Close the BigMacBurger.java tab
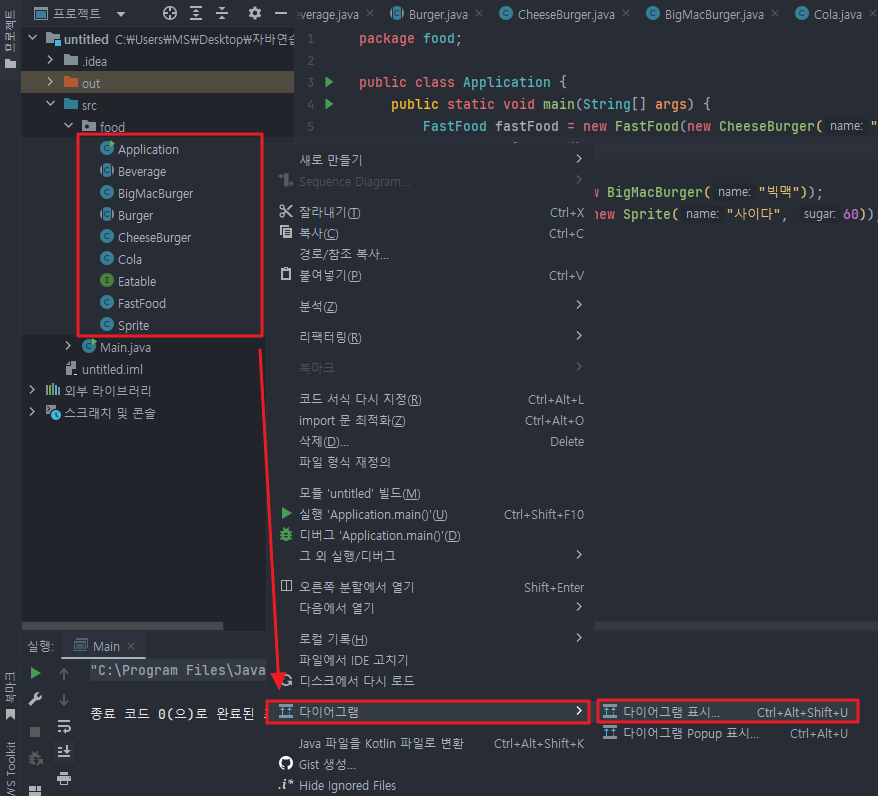Screen dimensions: 878x796 (775, 13)
